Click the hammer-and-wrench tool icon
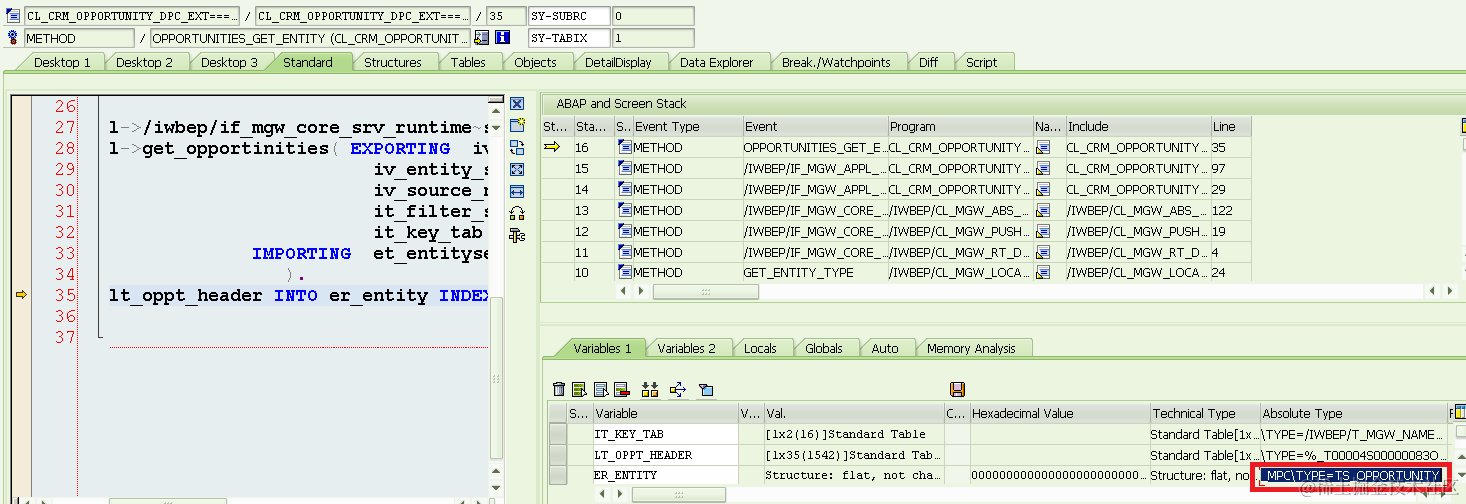The height and width of the screenshot is (504, 1466). pyautogui.click(x=517, y=235)
